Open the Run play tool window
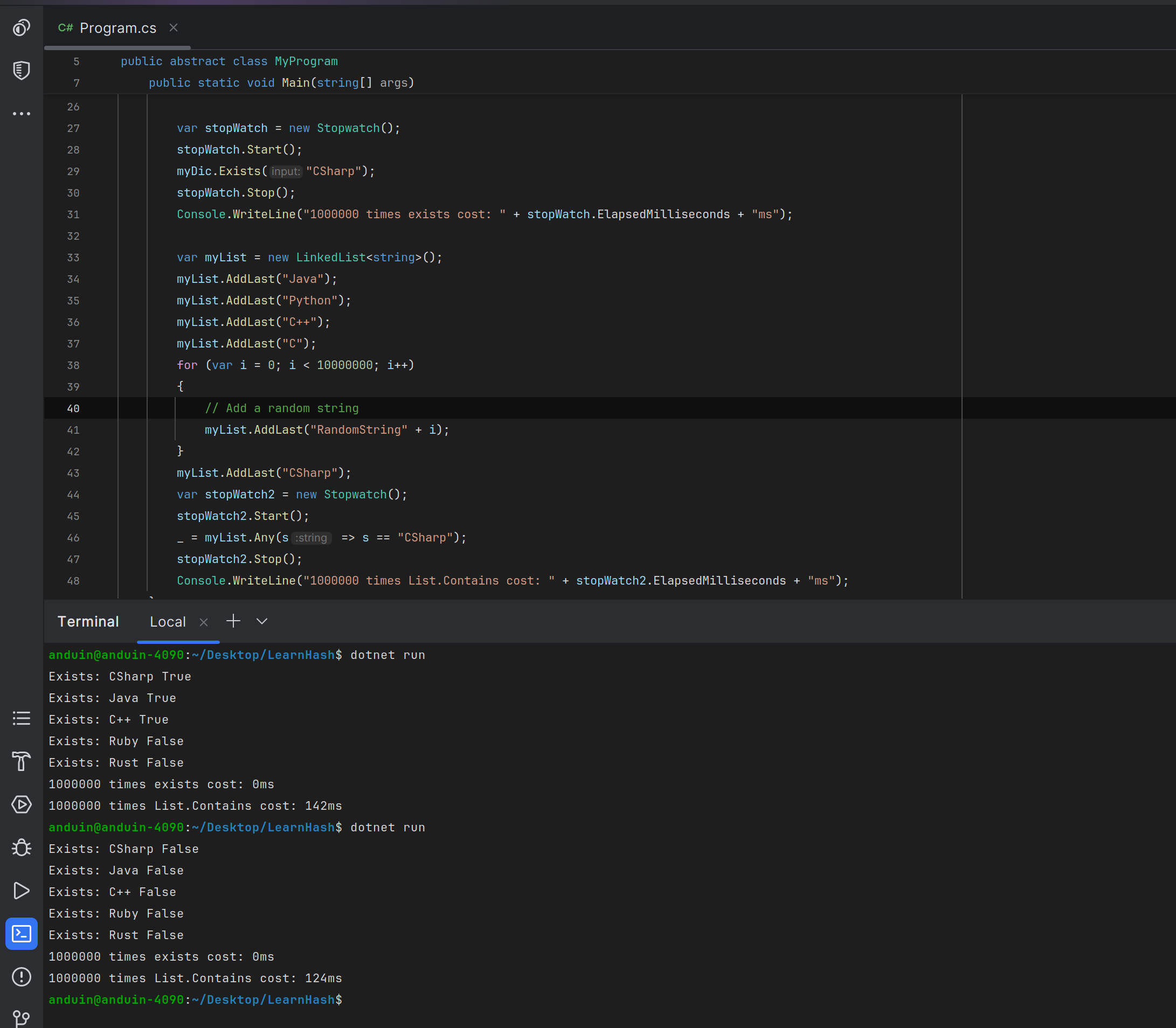 tap(21, 890)
